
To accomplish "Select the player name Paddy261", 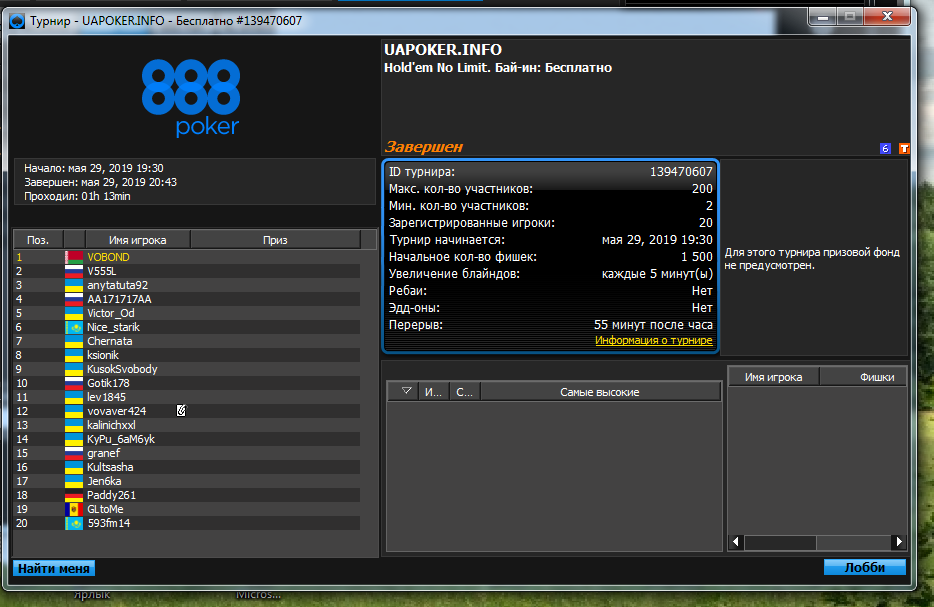I will click(x=111, y=495).
